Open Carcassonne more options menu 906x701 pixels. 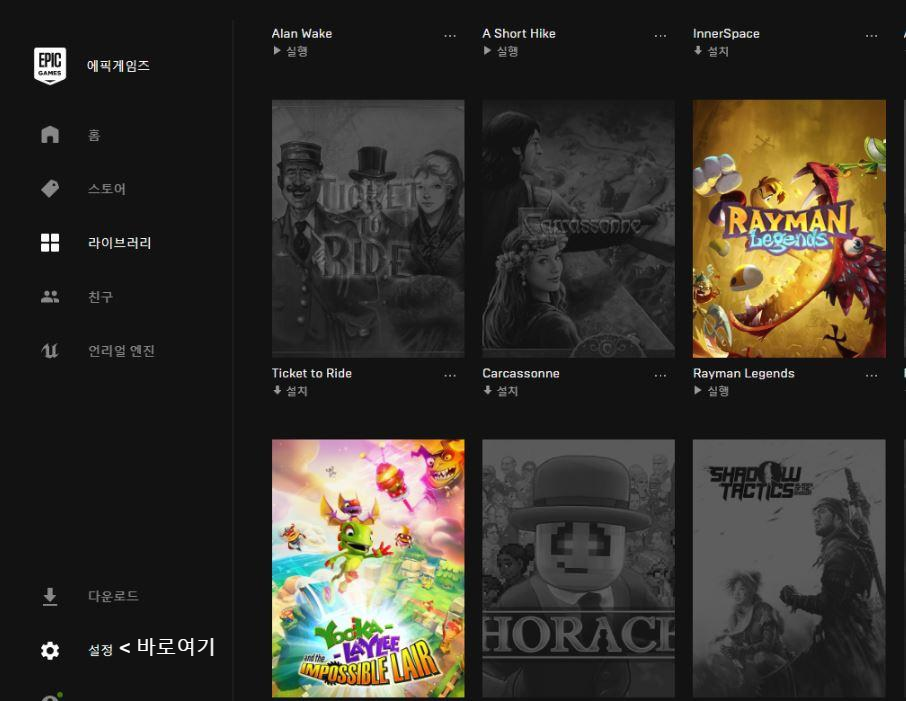[x=660, y=375]
